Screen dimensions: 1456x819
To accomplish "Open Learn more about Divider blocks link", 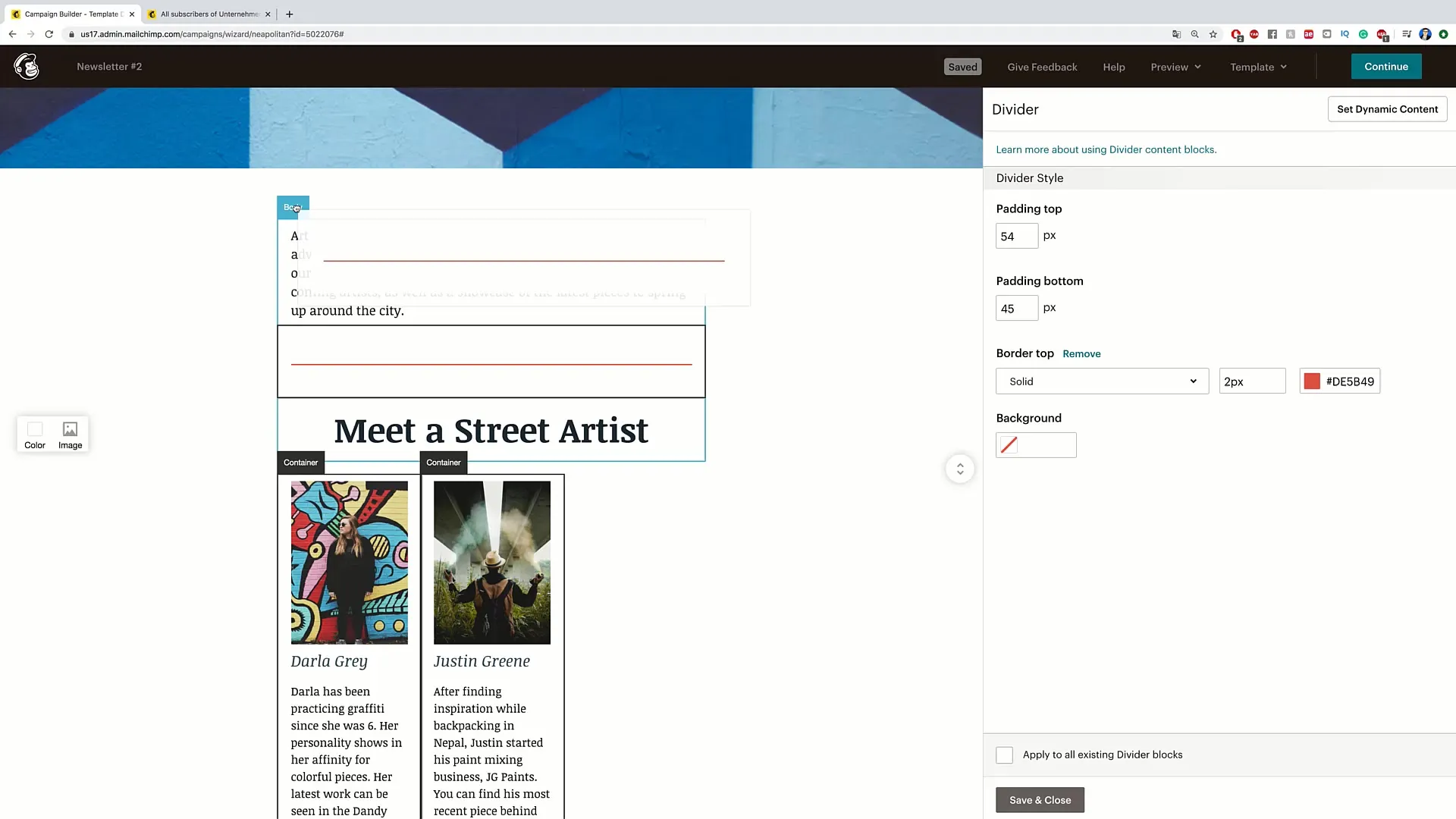I will point(1106,149).
